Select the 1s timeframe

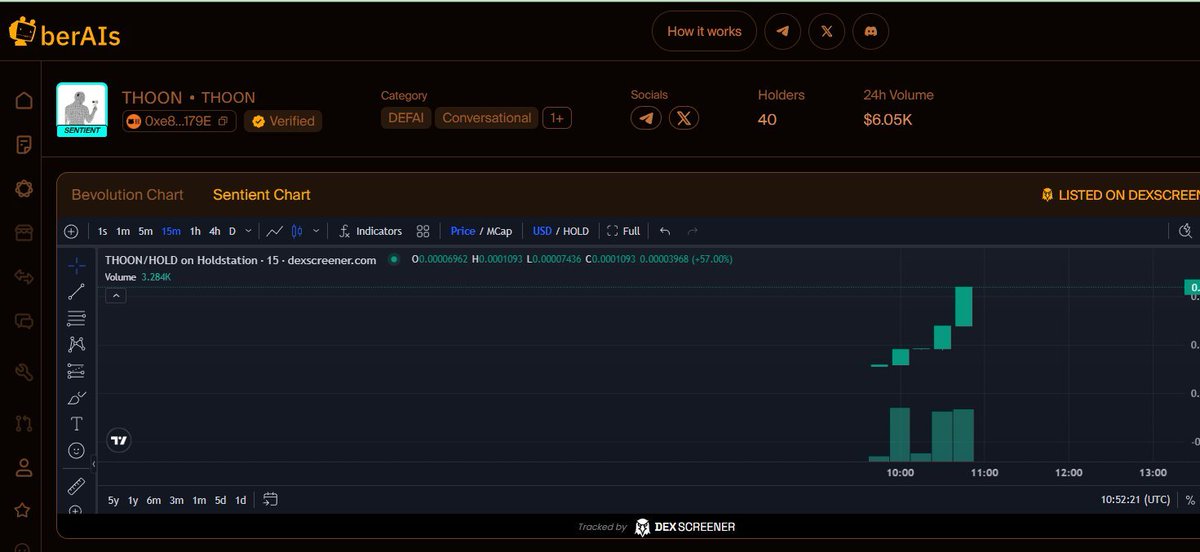[102, 231]
